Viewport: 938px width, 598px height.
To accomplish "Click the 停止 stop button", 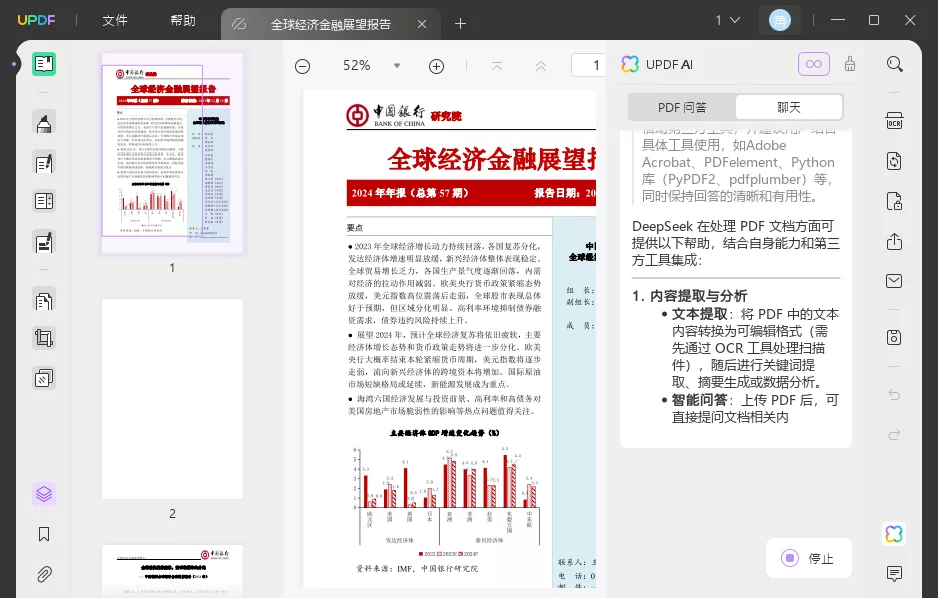I will point(808,559).
